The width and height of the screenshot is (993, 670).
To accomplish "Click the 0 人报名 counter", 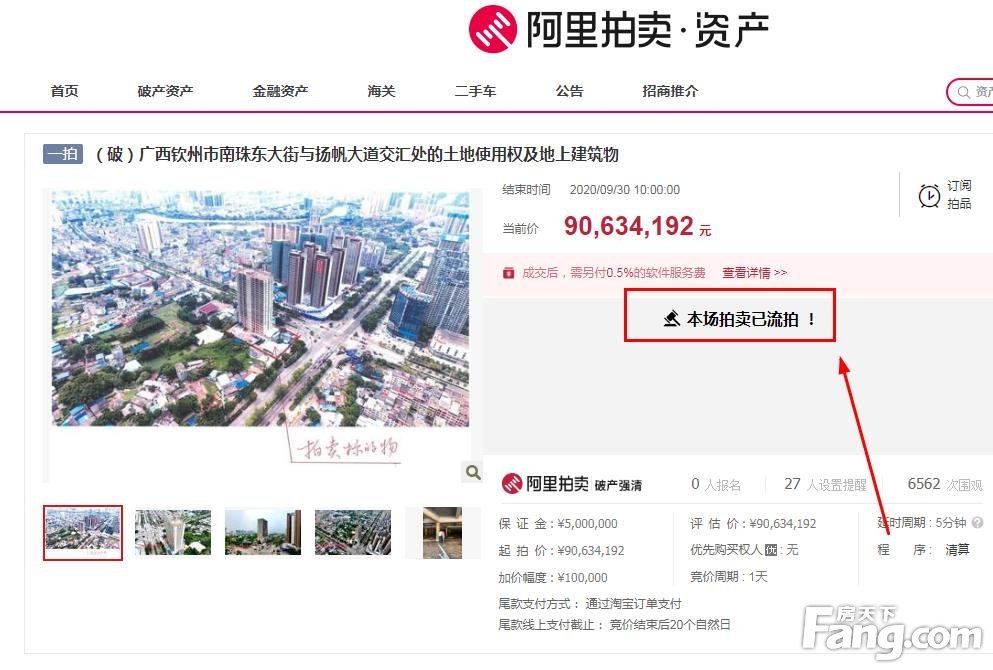I will (716, 484).
